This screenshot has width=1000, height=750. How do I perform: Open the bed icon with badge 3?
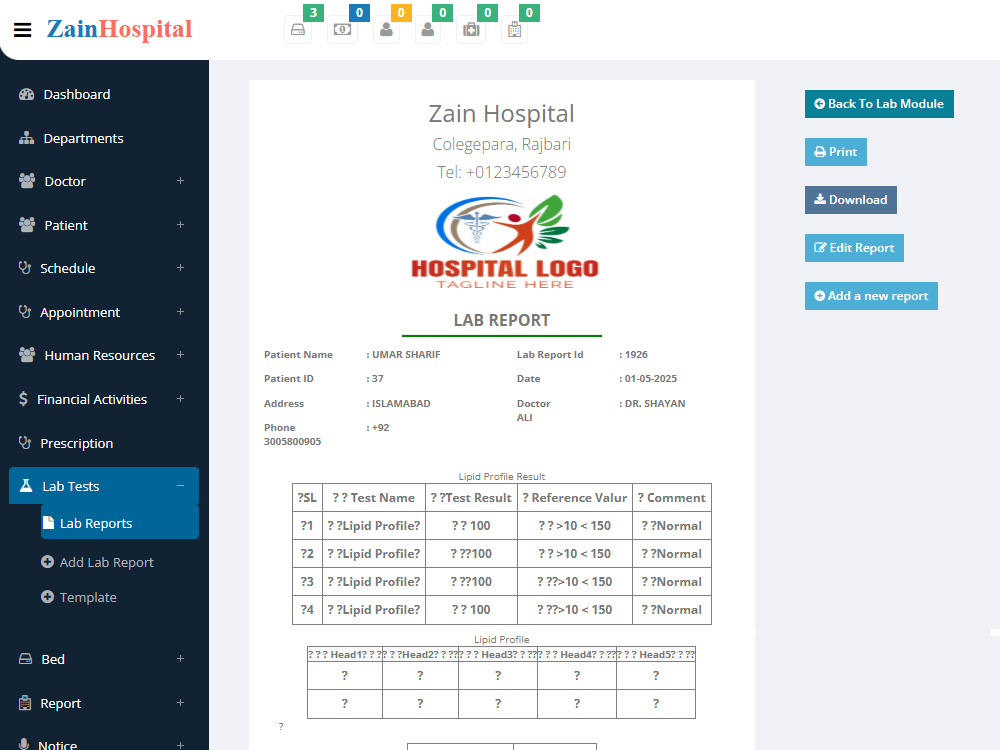click(x=298, y=29)
